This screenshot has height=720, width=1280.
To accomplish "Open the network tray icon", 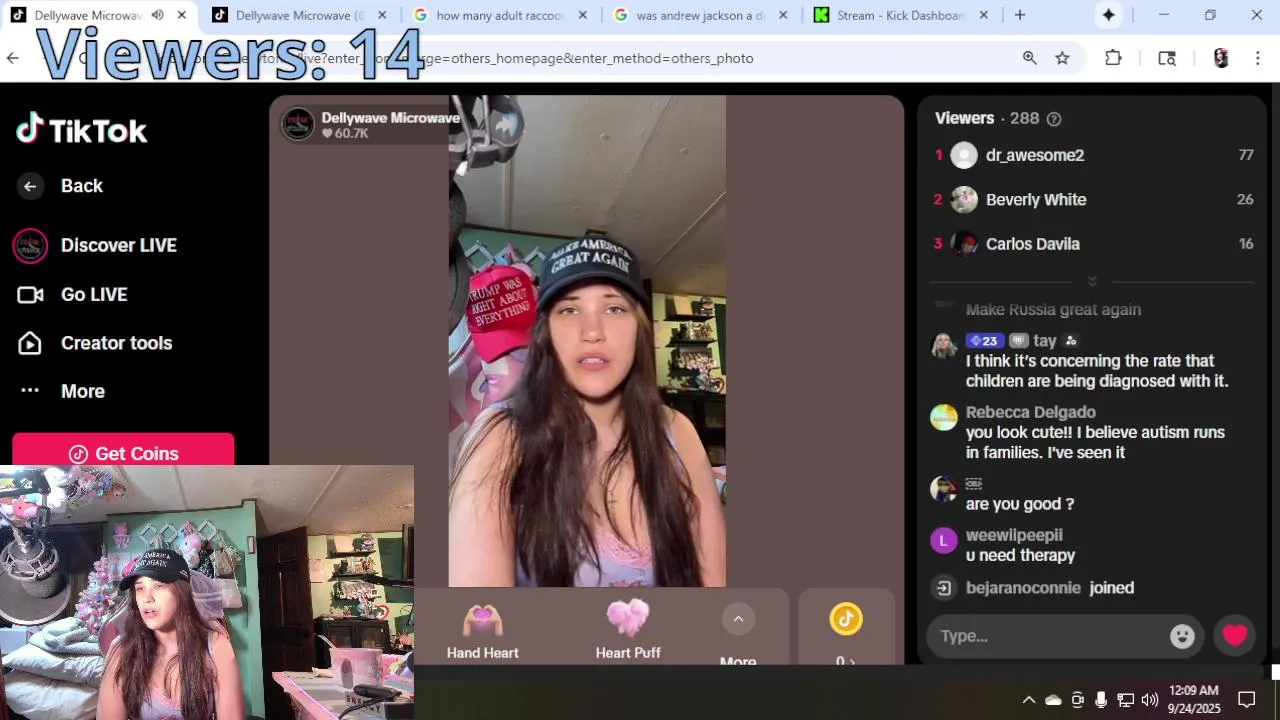I will (x=1125, y=700).
